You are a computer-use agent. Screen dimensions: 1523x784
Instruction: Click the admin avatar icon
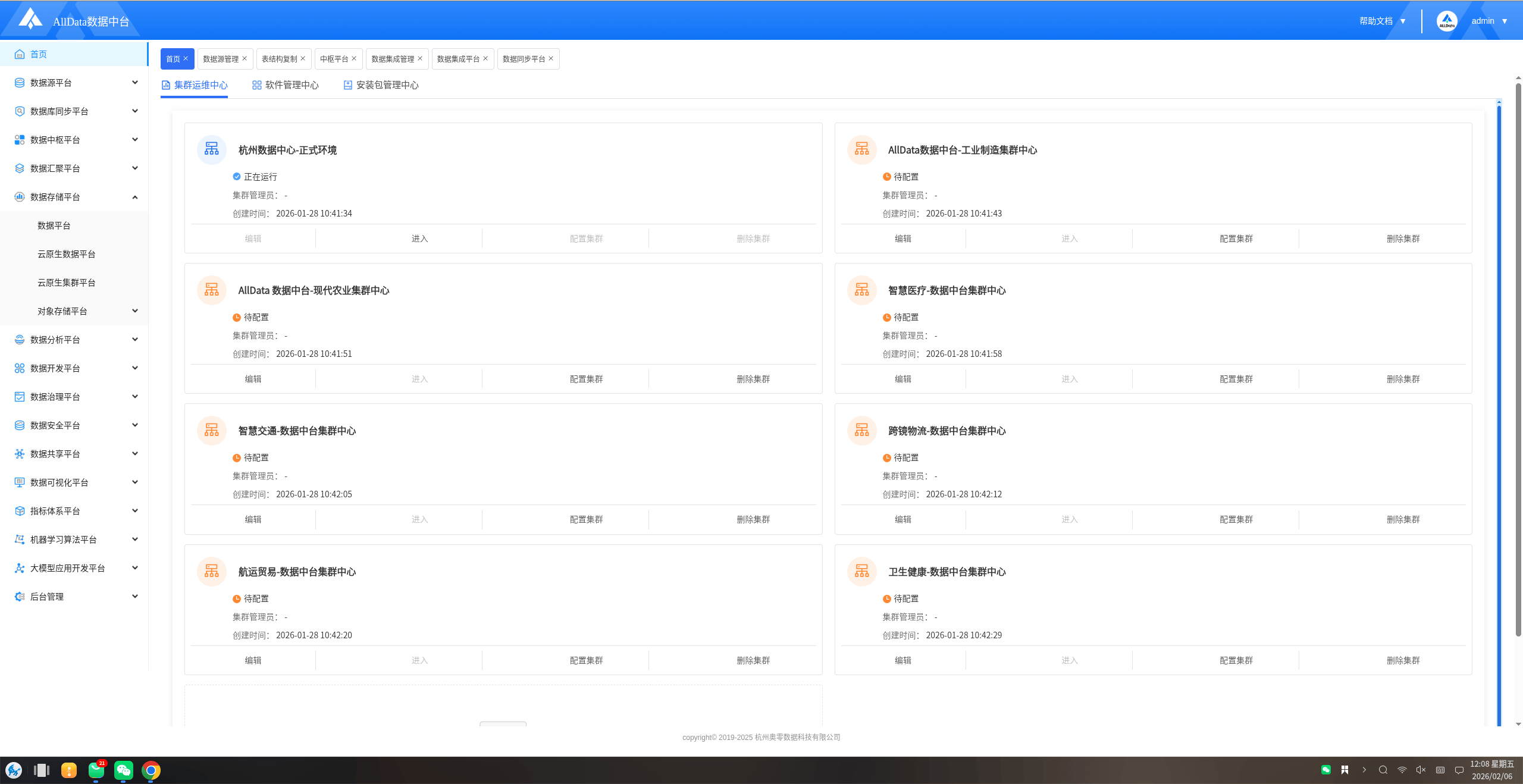pyautogui.click(x=1446, y=21)
